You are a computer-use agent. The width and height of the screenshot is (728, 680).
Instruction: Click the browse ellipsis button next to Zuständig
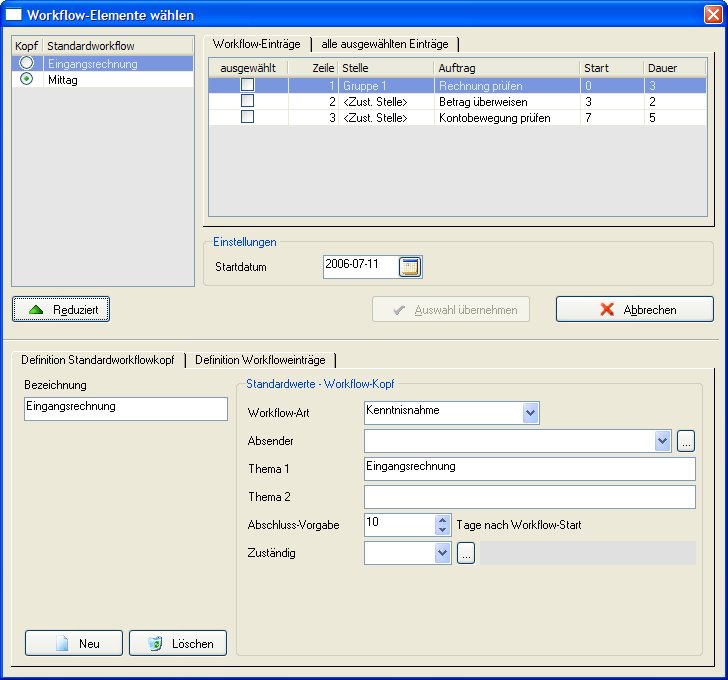click(466, 553)
